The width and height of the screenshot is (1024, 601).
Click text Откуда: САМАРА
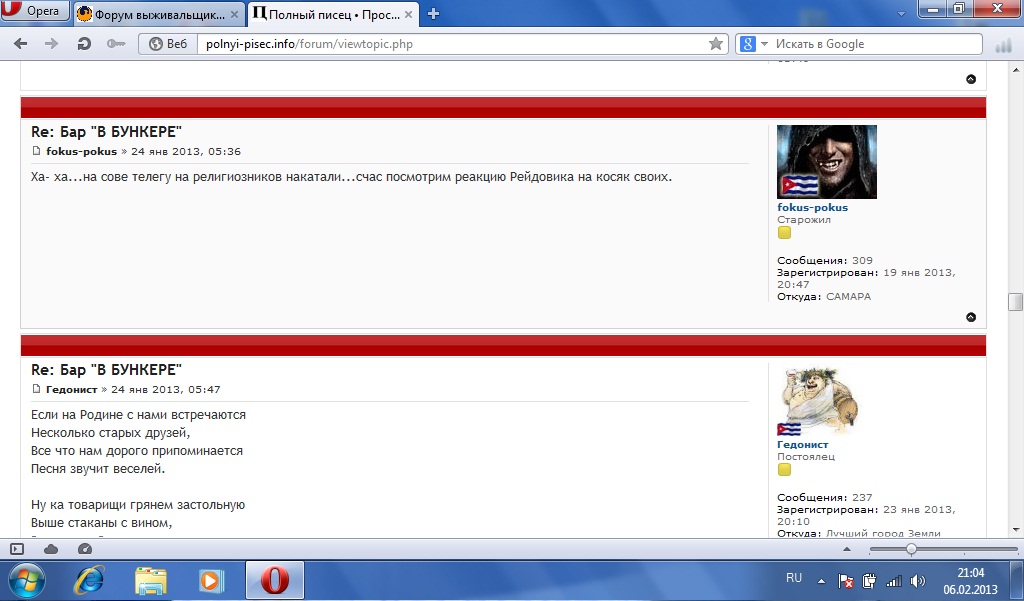pyautogui.click(x=824, y=297)
